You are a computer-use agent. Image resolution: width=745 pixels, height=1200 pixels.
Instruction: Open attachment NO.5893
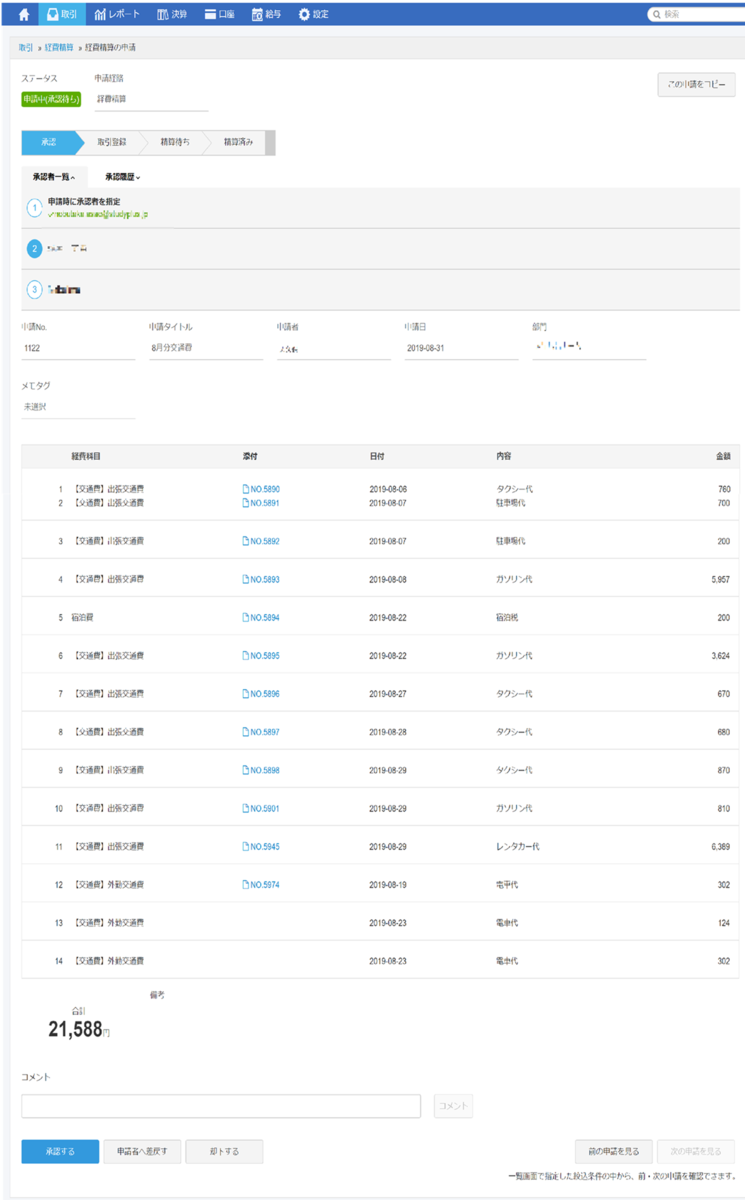pyautogui.click(x=261, y=579)
